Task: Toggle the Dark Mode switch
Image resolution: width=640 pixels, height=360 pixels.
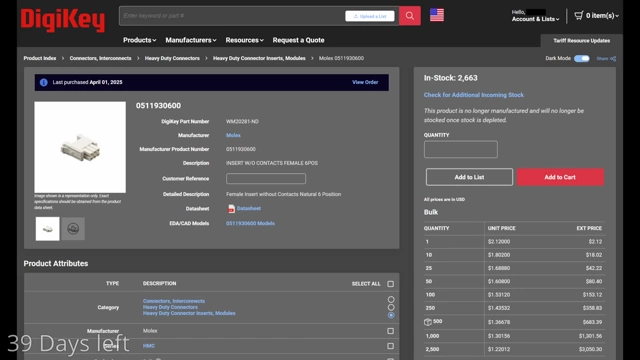Action: pos(582,58)
